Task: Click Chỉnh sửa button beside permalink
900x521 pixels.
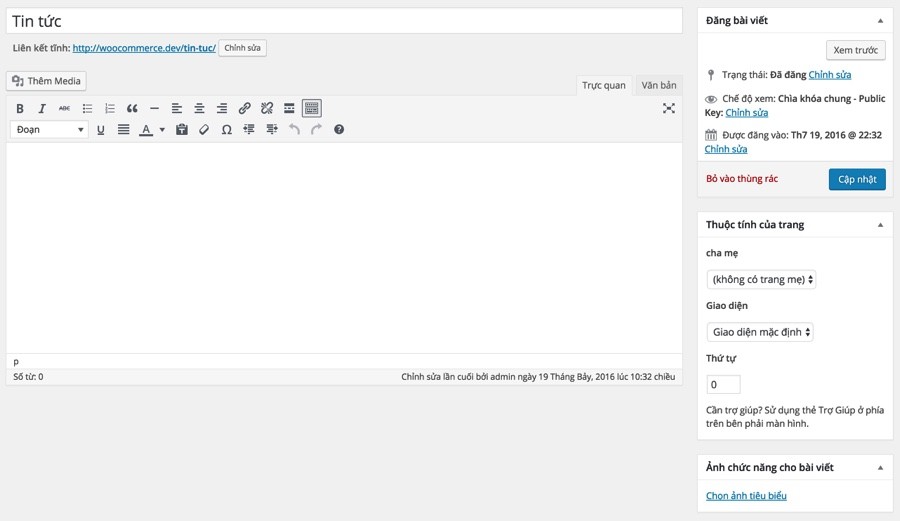Action: point(242,48)
